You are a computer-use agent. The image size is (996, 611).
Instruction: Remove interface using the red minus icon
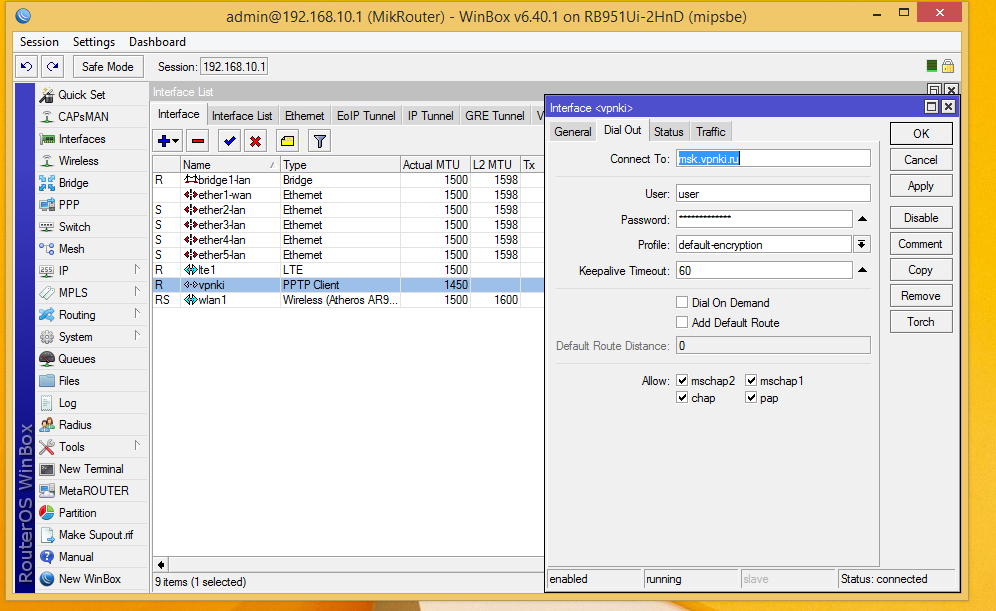point(198,141)
